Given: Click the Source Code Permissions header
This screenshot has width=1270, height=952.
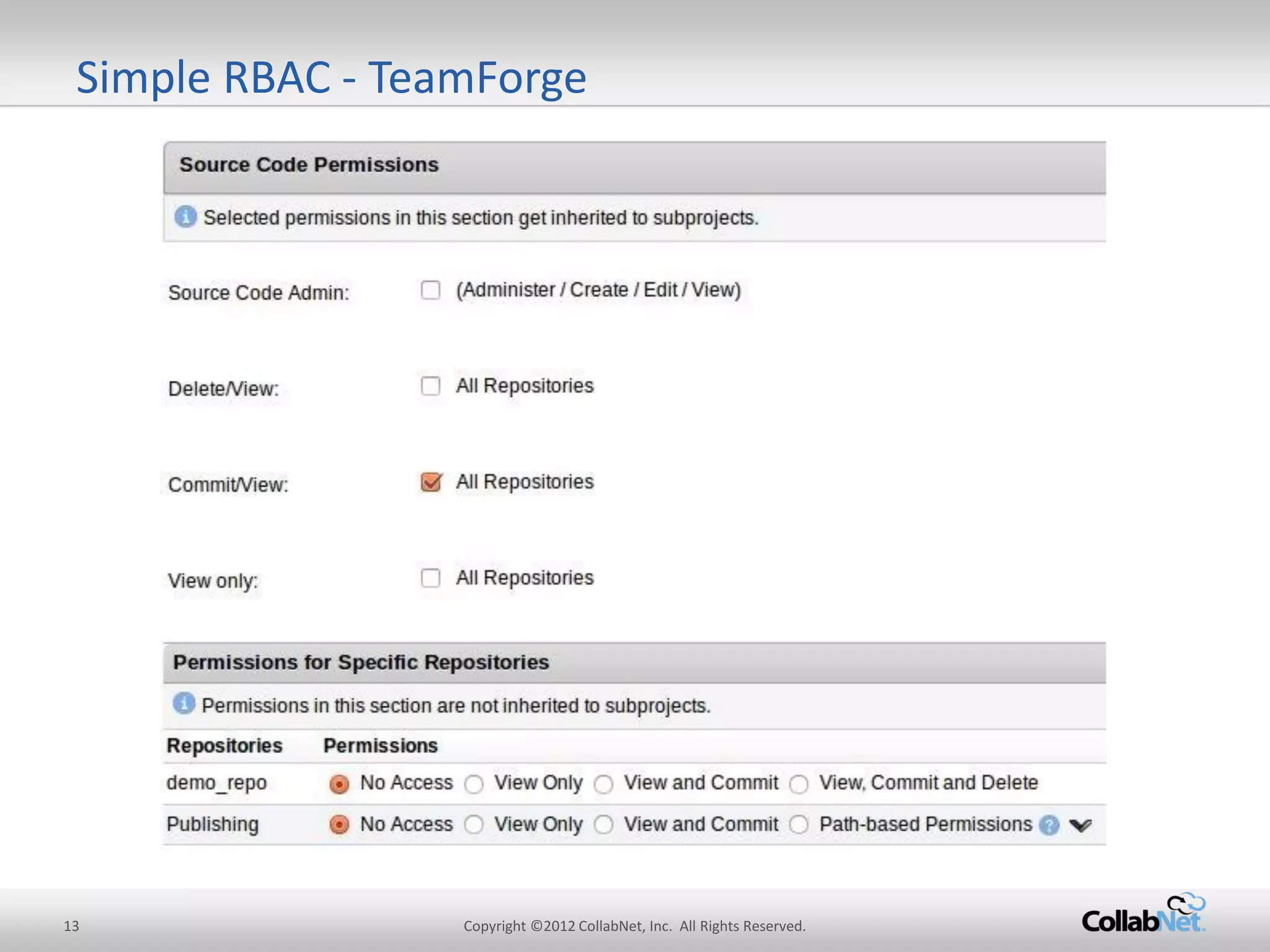Looking at the screenshot, I should (x=635, y=167).
